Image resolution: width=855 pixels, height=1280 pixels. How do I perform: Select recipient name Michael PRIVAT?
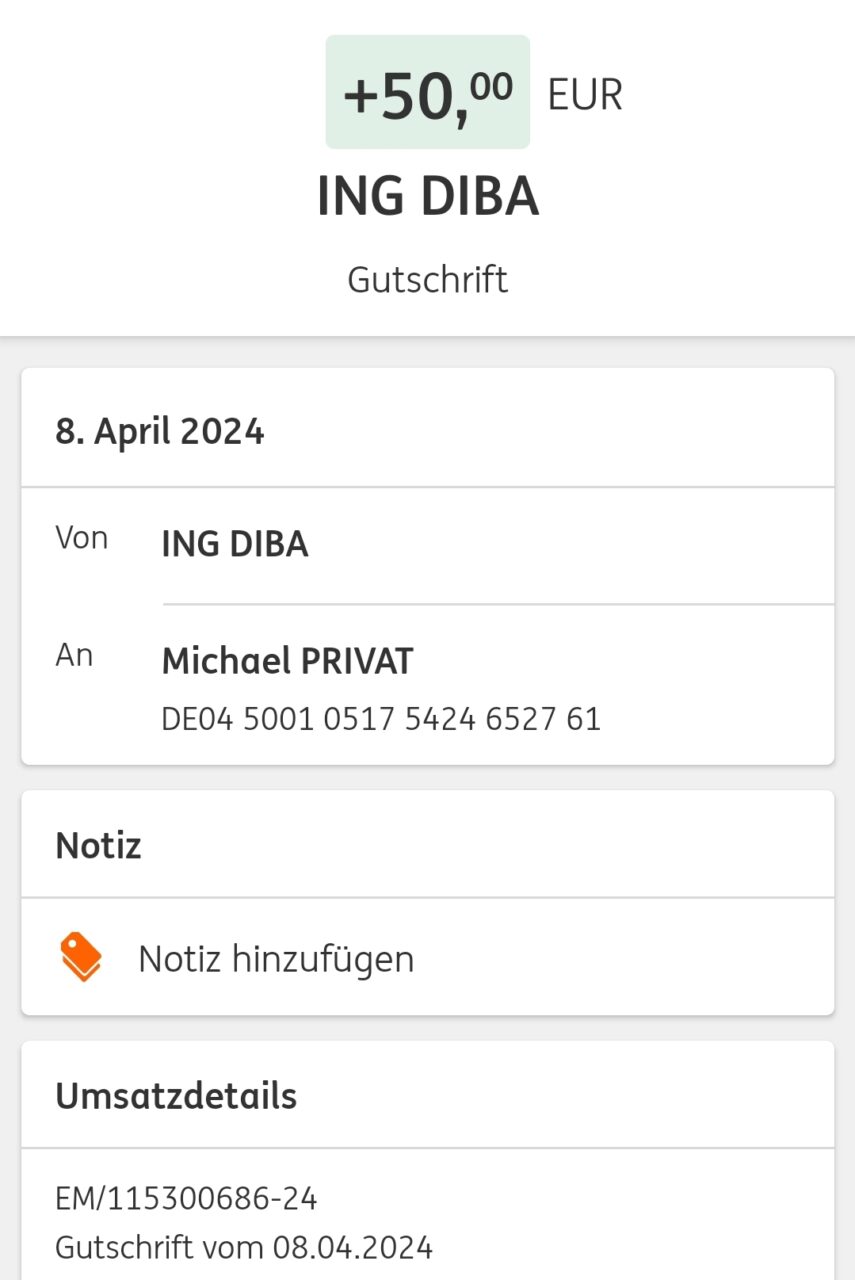(x=287, y=661)
